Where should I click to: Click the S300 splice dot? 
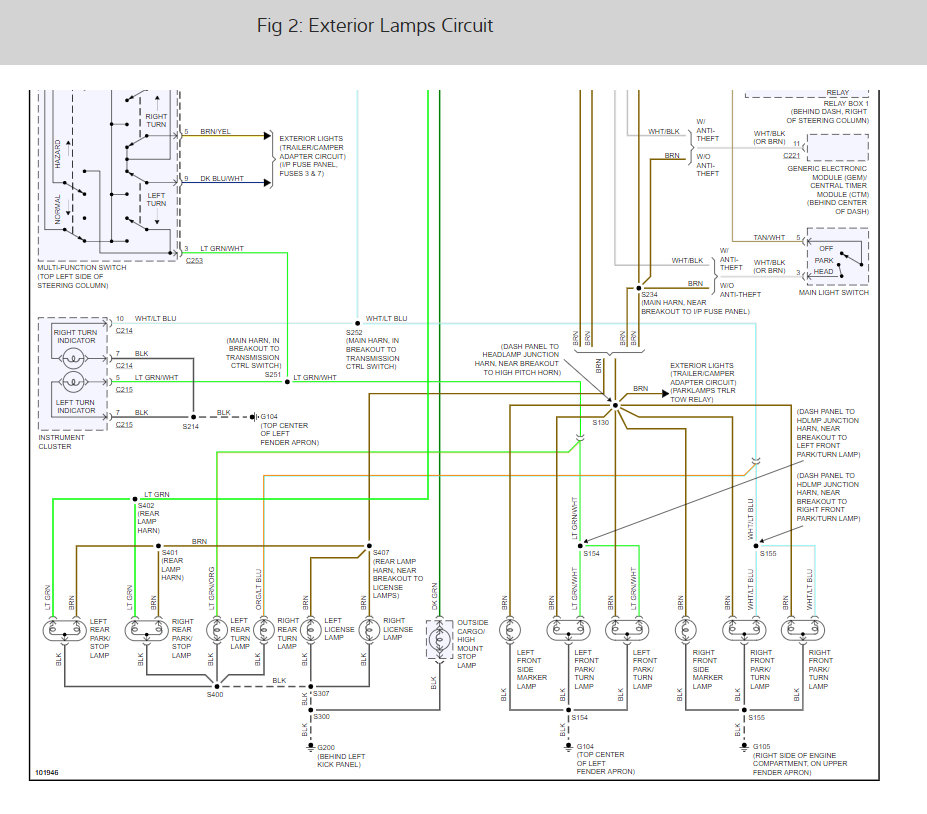point(310,710)
